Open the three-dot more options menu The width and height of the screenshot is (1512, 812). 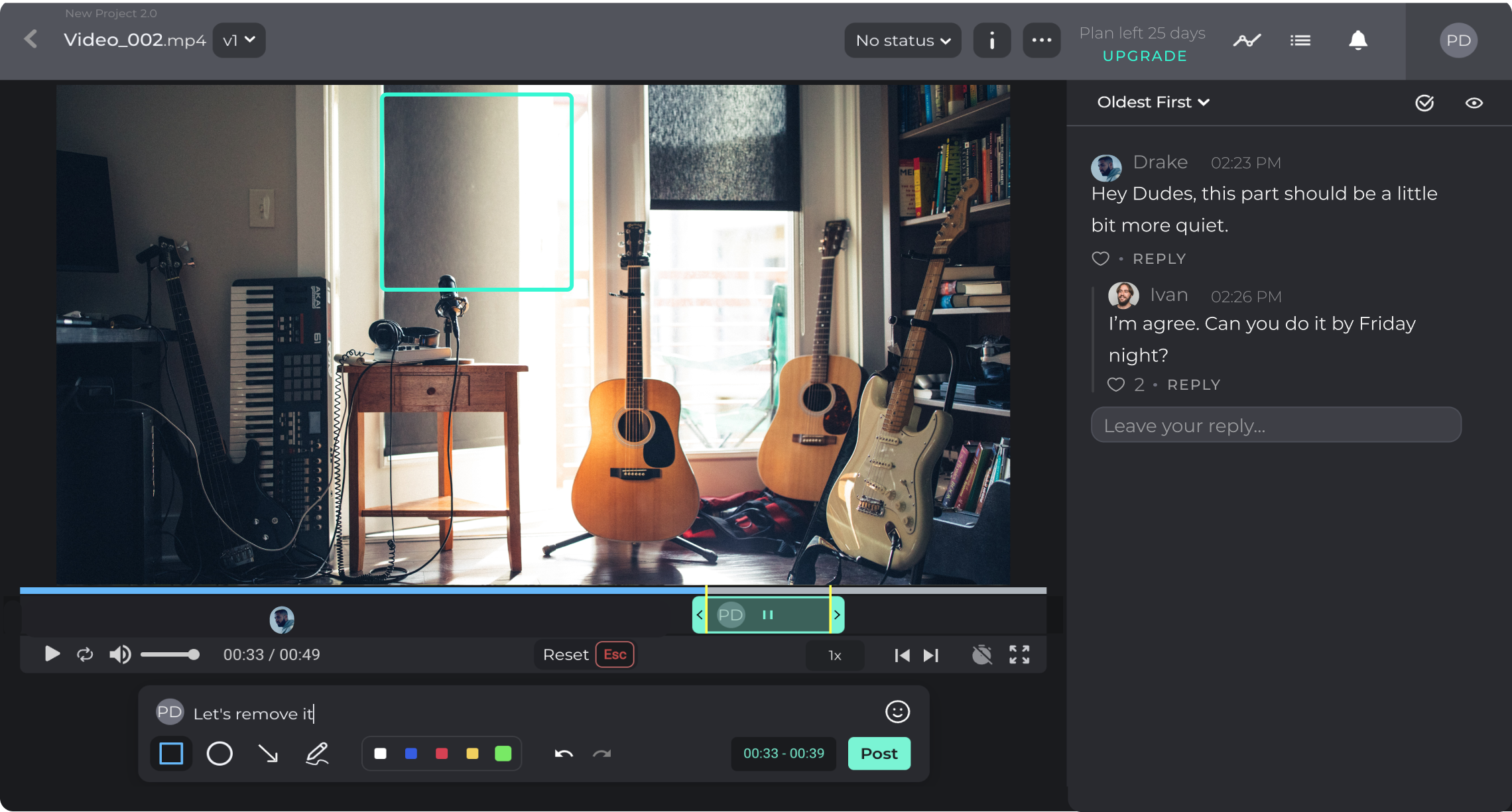[1041, 40]
